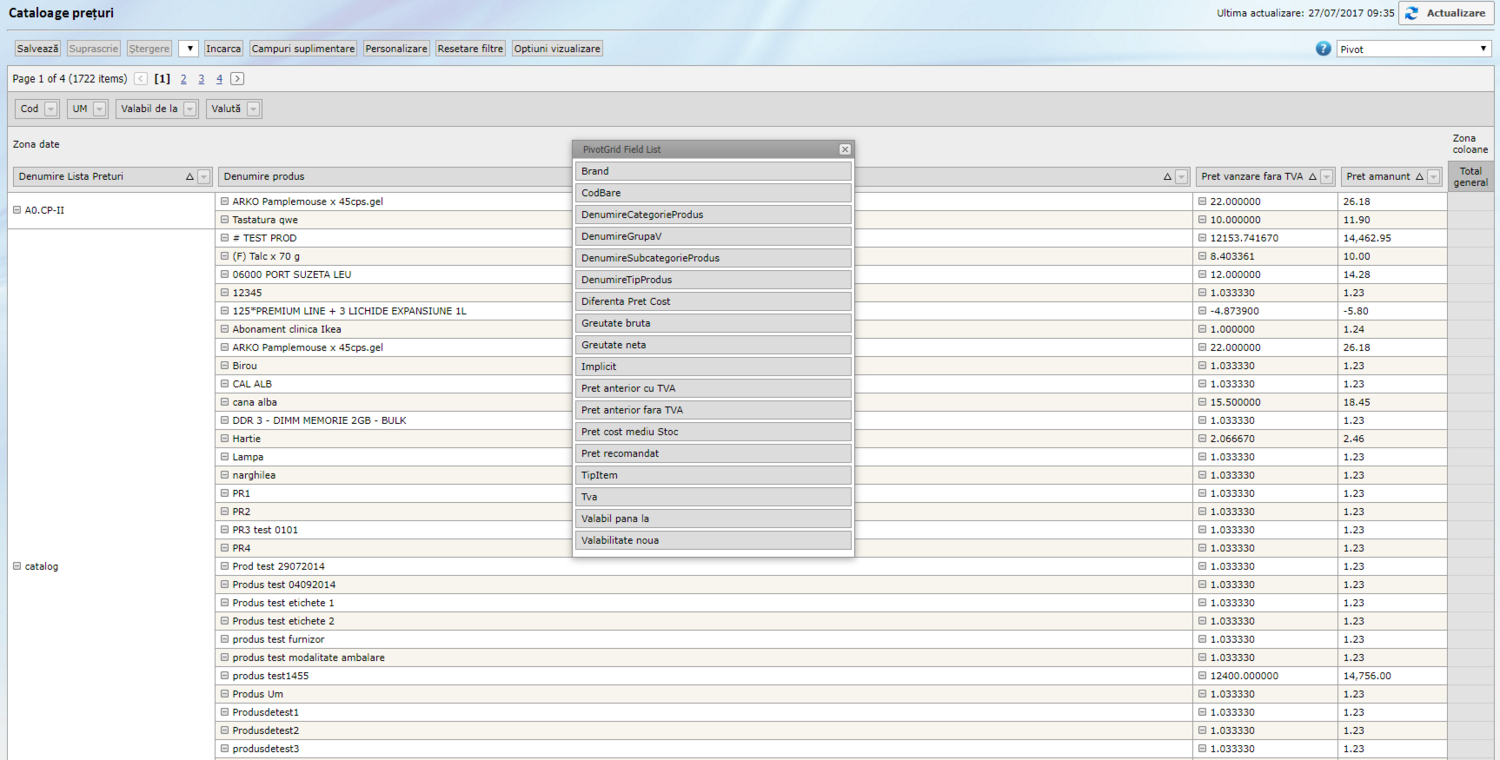This screenshot has height=760, width=1500.
Task: Open filter button on UM field
Action: coord(100,109)
